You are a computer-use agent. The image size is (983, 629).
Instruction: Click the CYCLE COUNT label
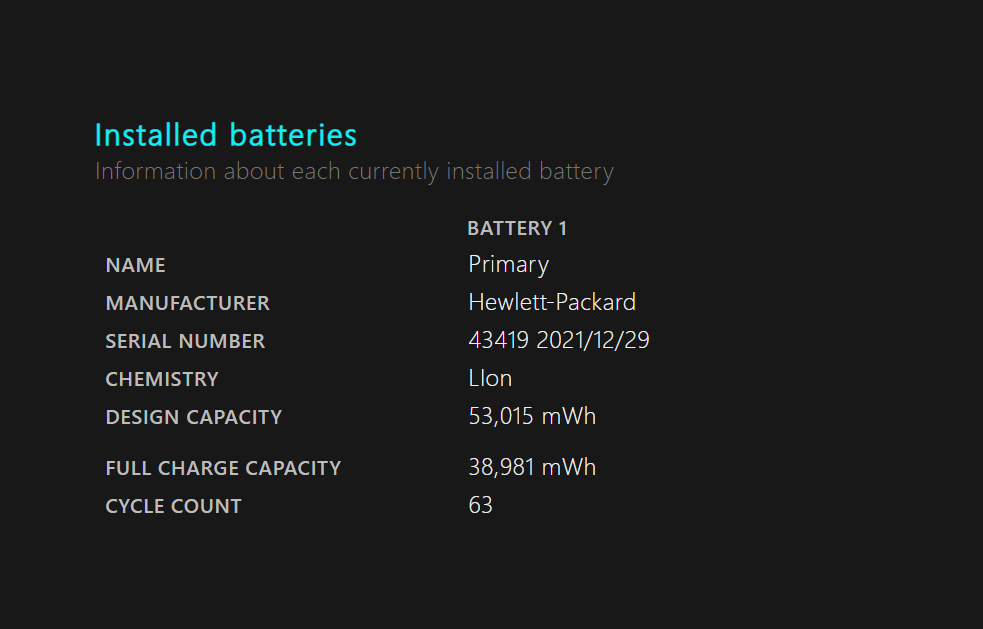point(174,506)
